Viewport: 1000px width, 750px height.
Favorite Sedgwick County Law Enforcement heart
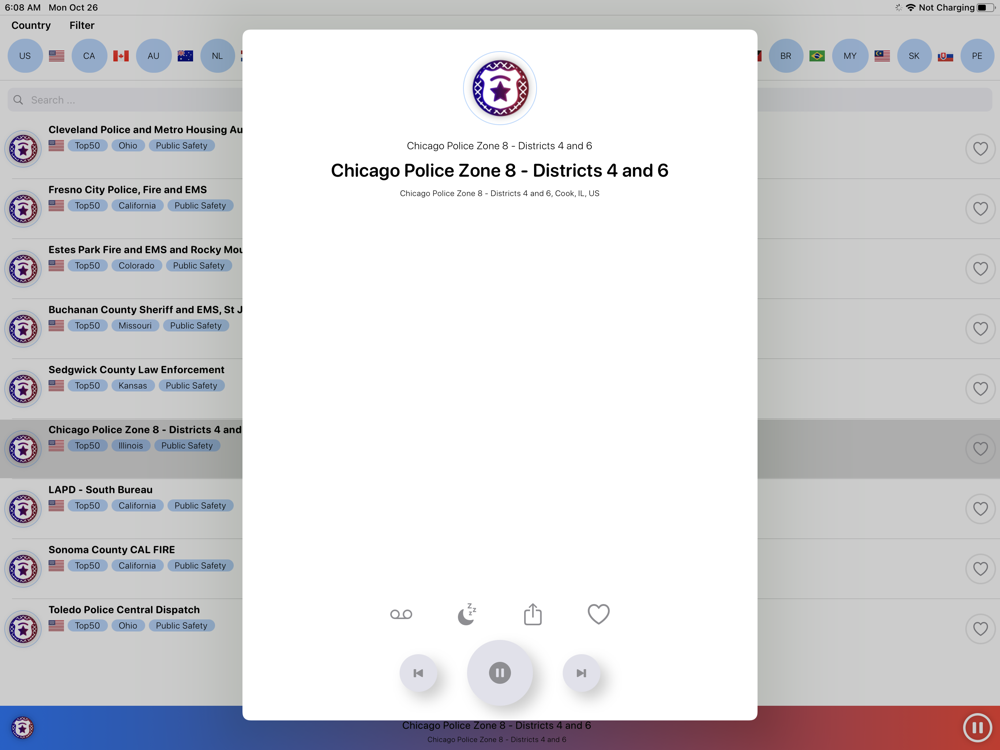[980, 388]
